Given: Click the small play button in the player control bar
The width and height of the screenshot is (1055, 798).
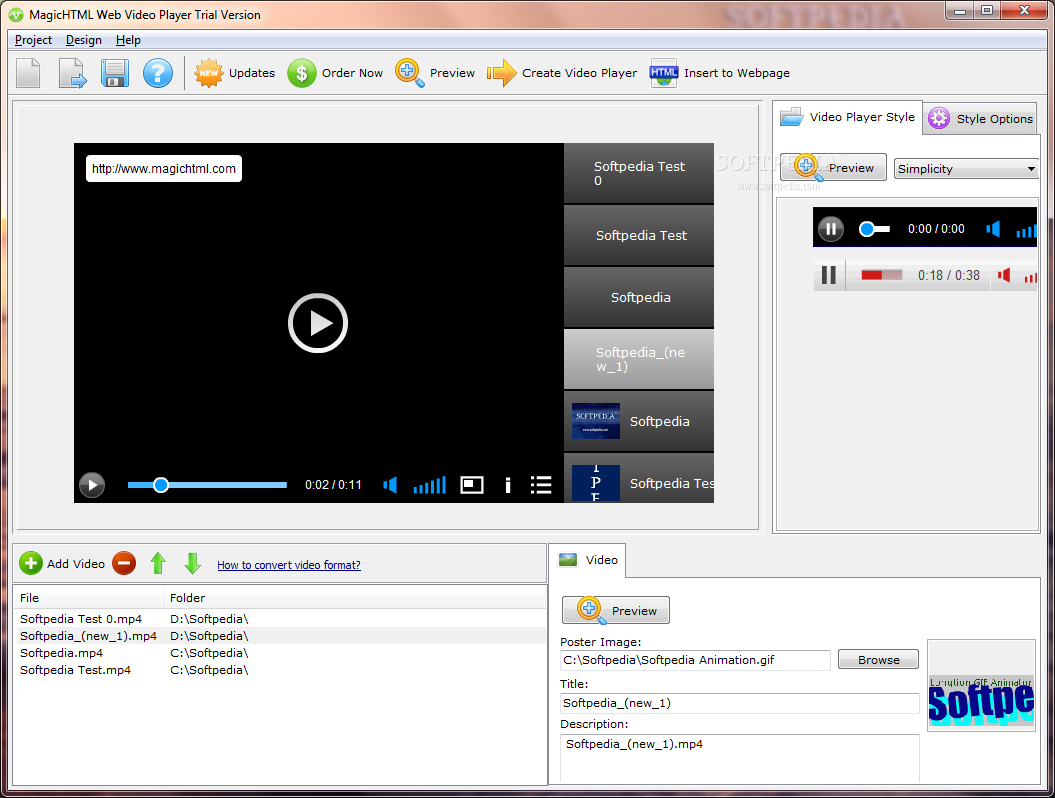Looking at the screenshot, I should pyautogui.click(x=92, y=484).
